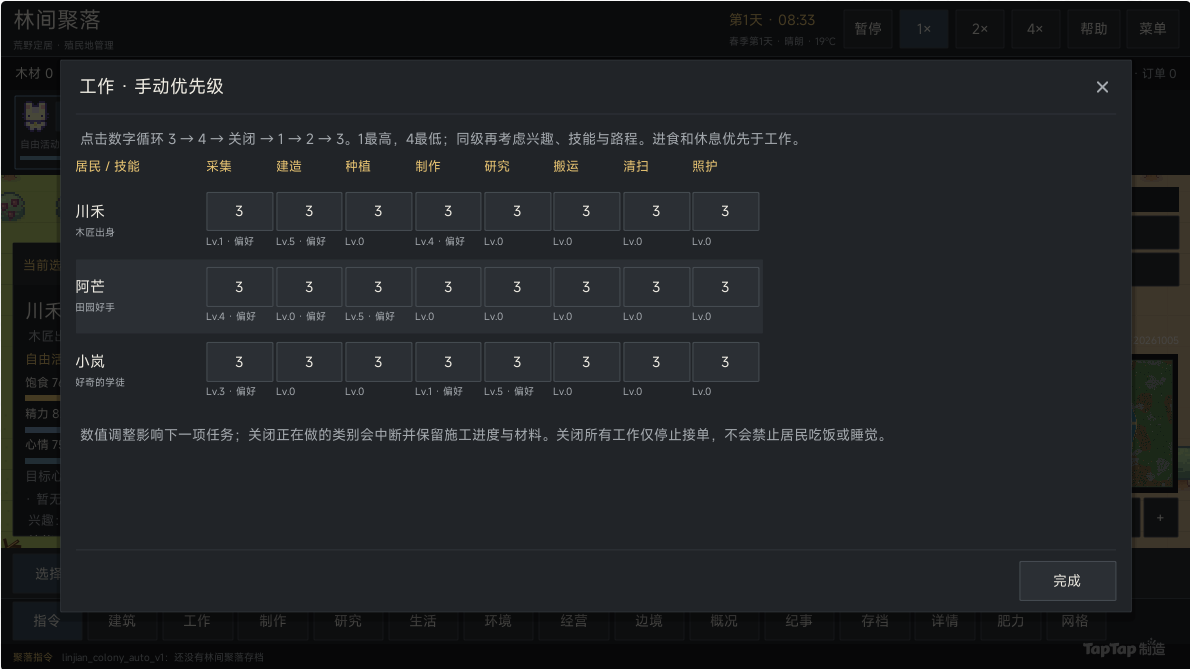This screenshot has height=669, width=1190.
Task: Open the 制作 tab in bottom bar
Action: pos(272,621)
